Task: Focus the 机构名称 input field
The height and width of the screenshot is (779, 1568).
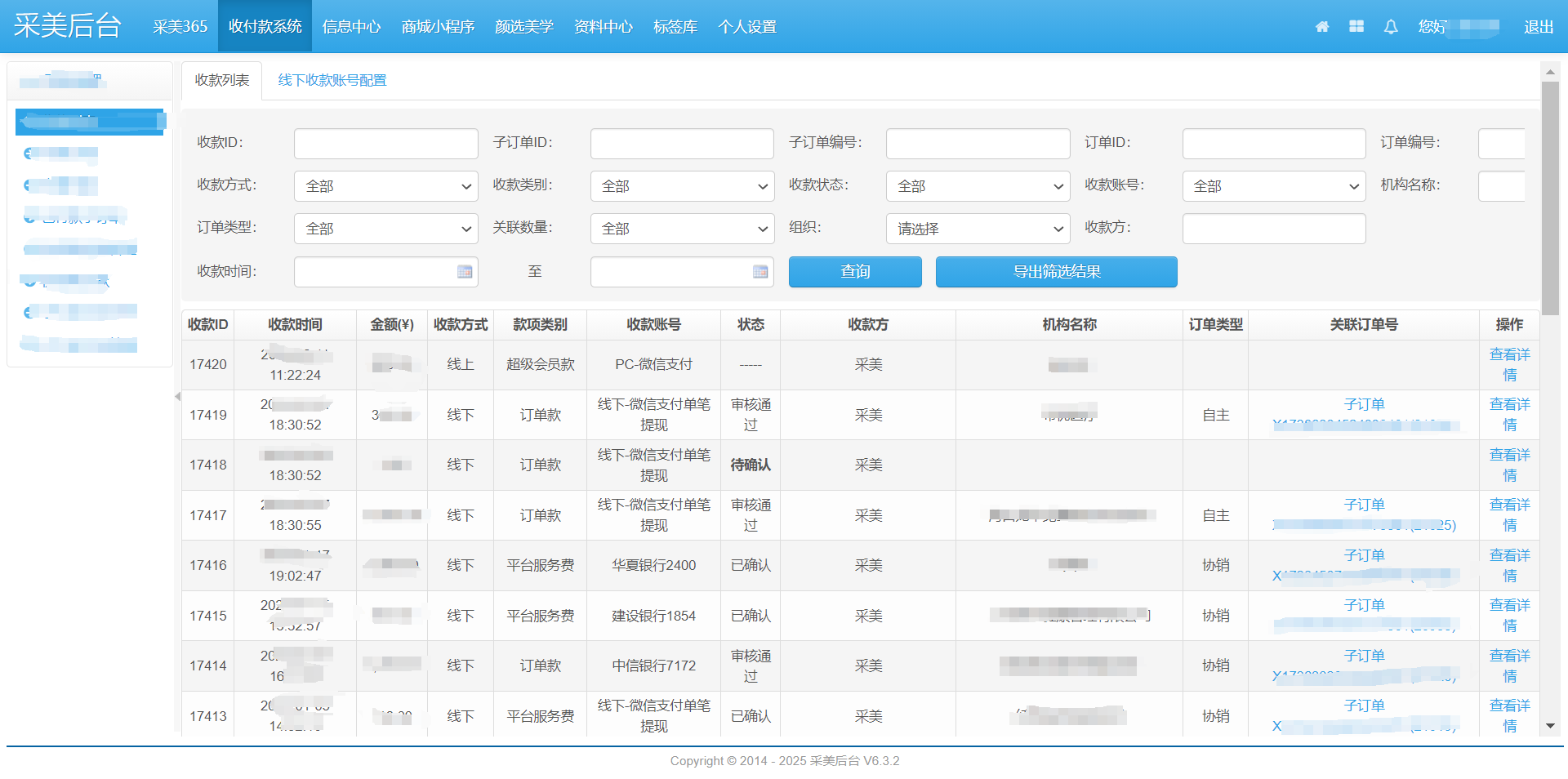Action: (x=1502, y=186)
